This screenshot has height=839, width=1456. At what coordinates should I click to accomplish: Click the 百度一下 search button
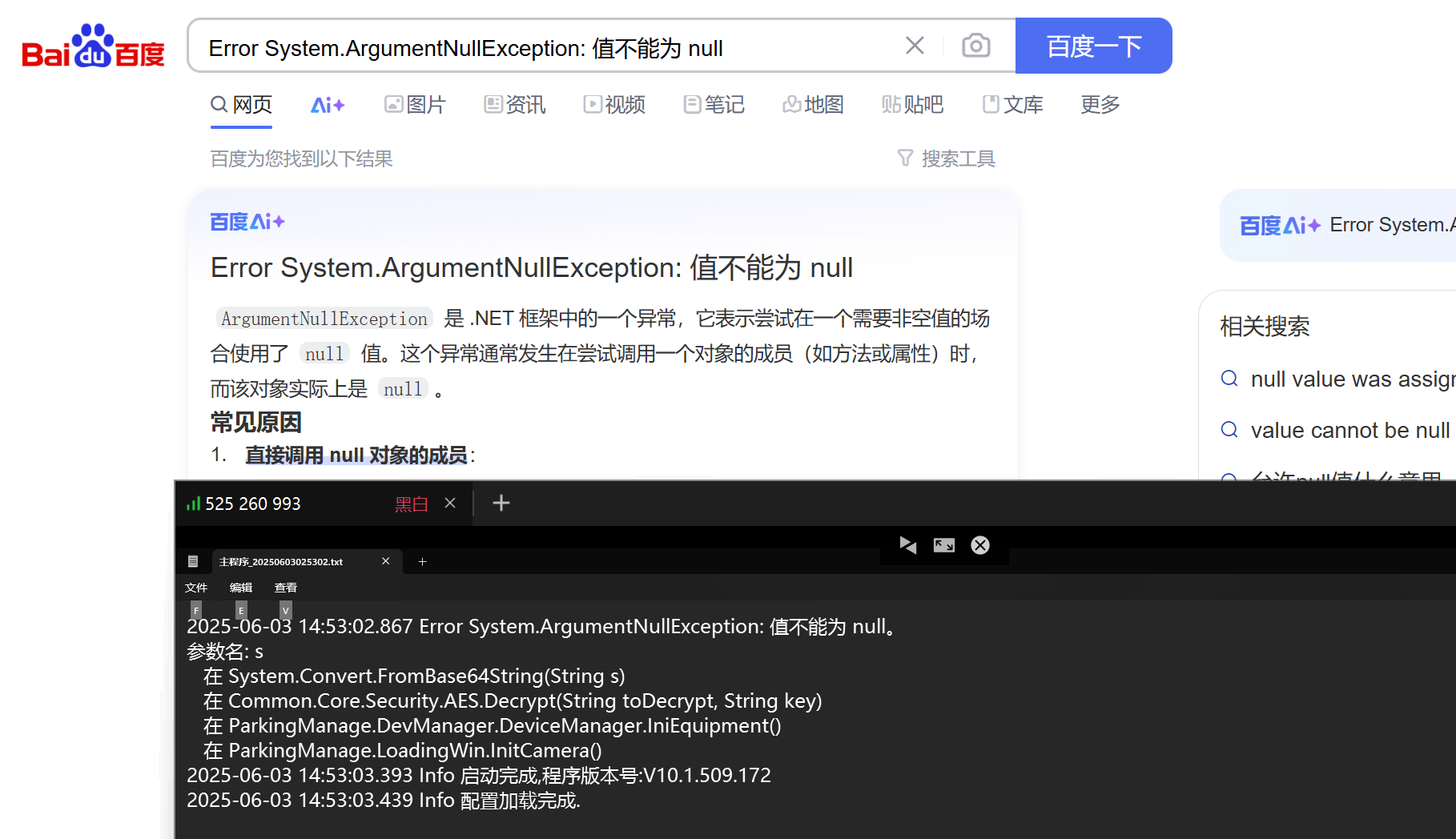coord(1093,46)
